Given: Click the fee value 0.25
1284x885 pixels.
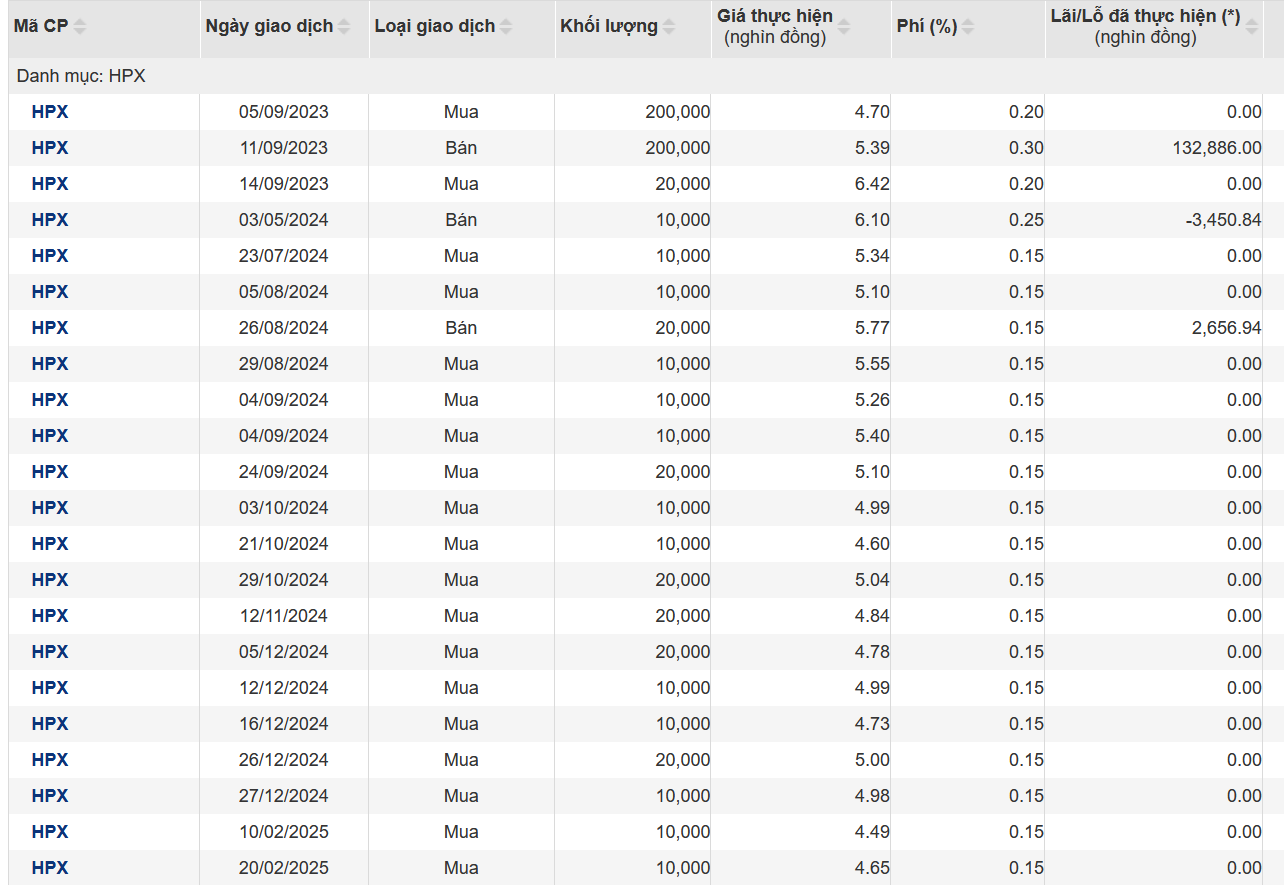Looking at the screenshot, I should click(x=1027, y=220).
